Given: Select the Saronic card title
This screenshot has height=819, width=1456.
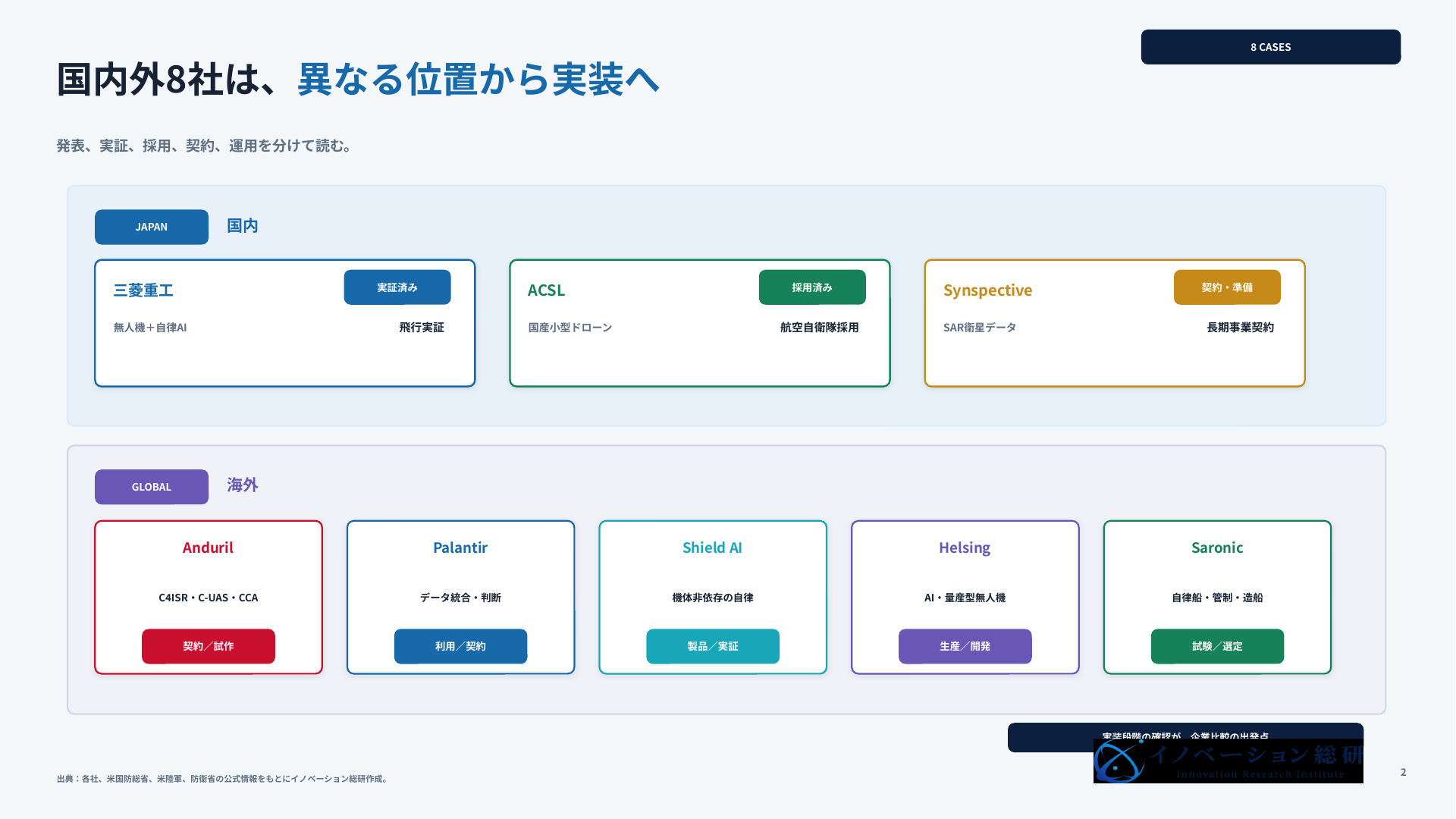Looking at the screenshot, I should [1217, 548].
